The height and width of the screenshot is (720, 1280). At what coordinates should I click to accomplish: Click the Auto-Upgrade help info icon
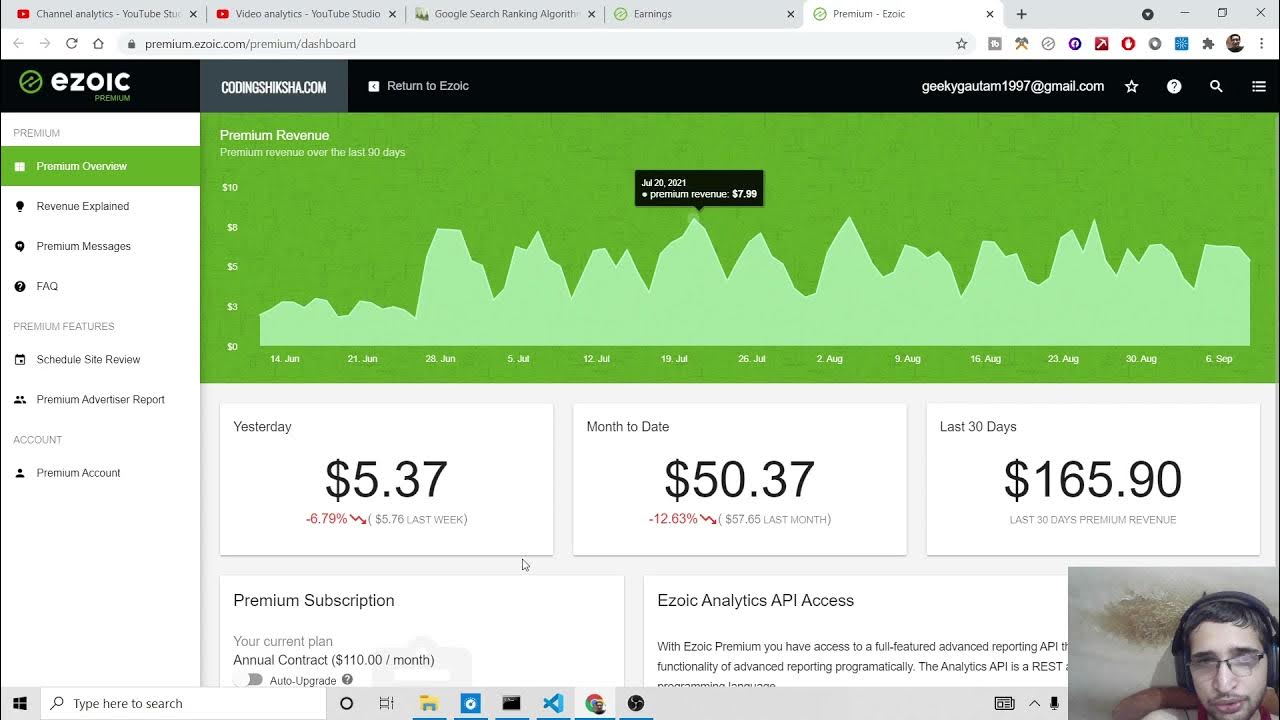[347, 680]
